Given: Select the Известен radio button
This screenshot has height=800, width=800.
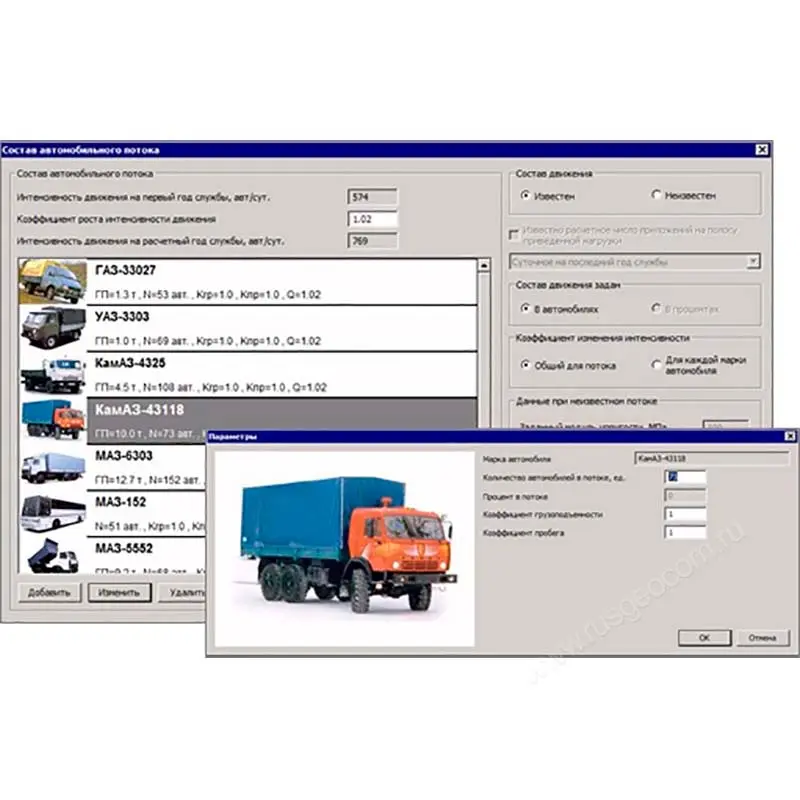Looking at the screenshot, I should click(x=526, y=196).
